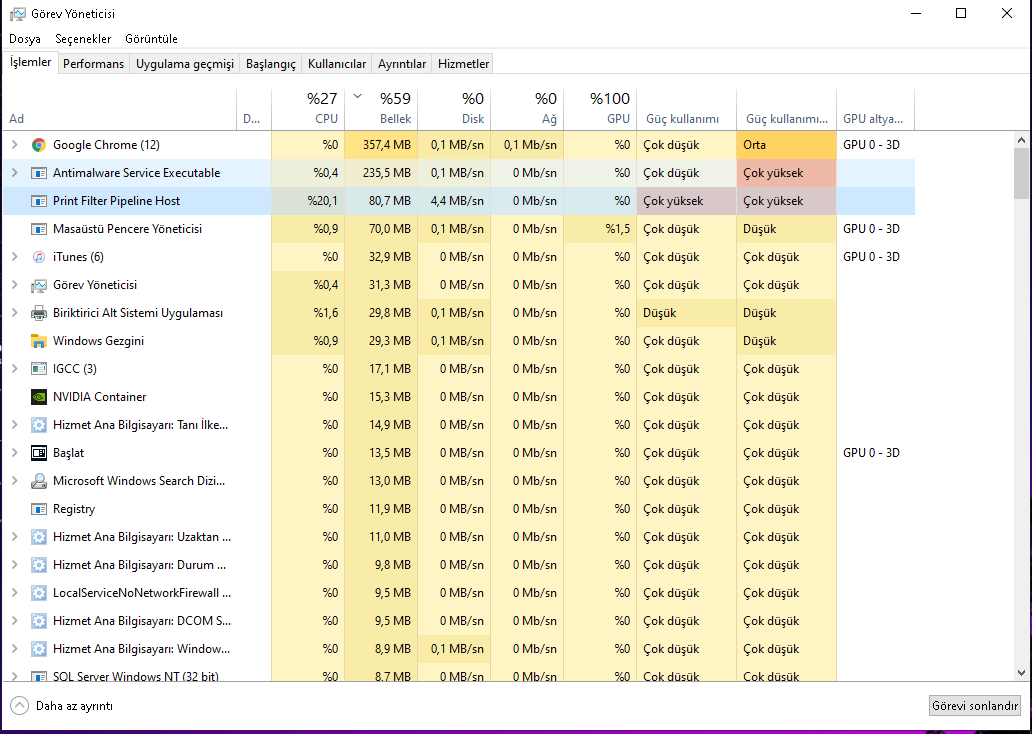Click gear icon of Hizmet Ana Bilgisayarı: Uzaktan
Screen dimensions: 1032x734
pos(39,537)
